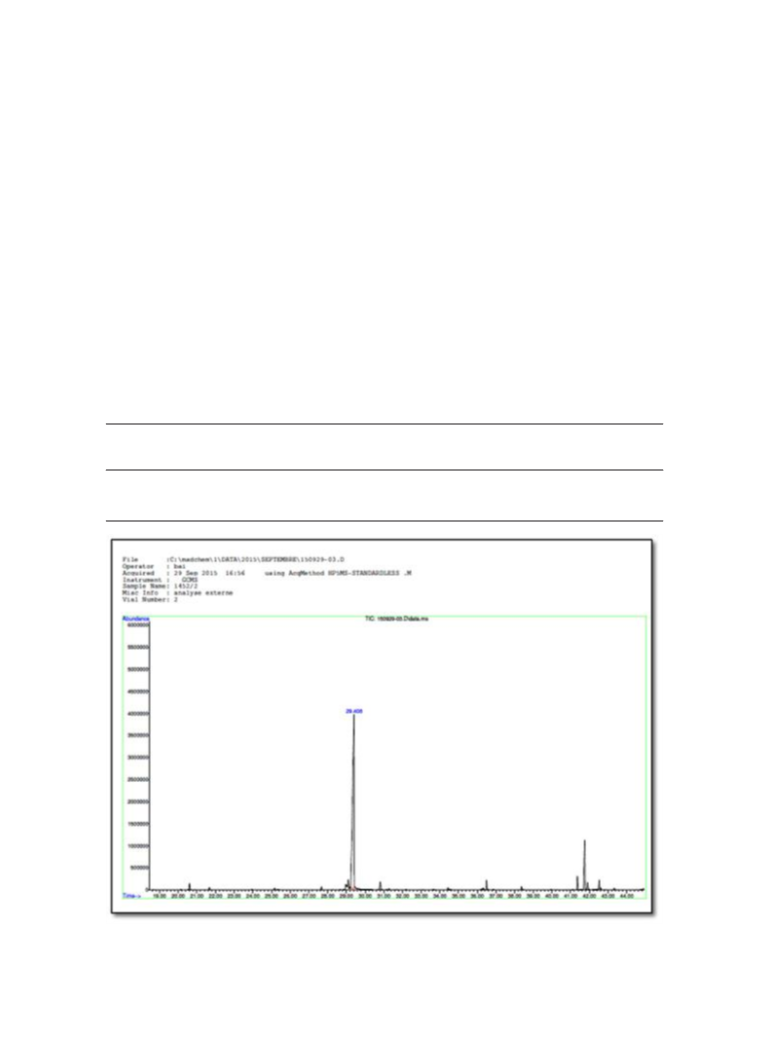The image size is (768, 1056).
Task: Click the File path line in header
Action: click(233, 560)
